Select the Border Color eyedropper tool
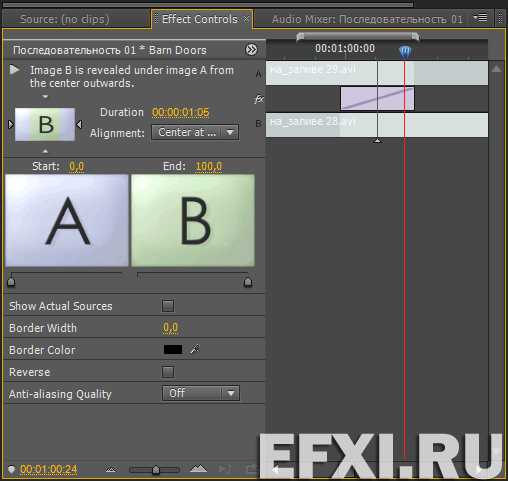 click(x=195, y=349)
